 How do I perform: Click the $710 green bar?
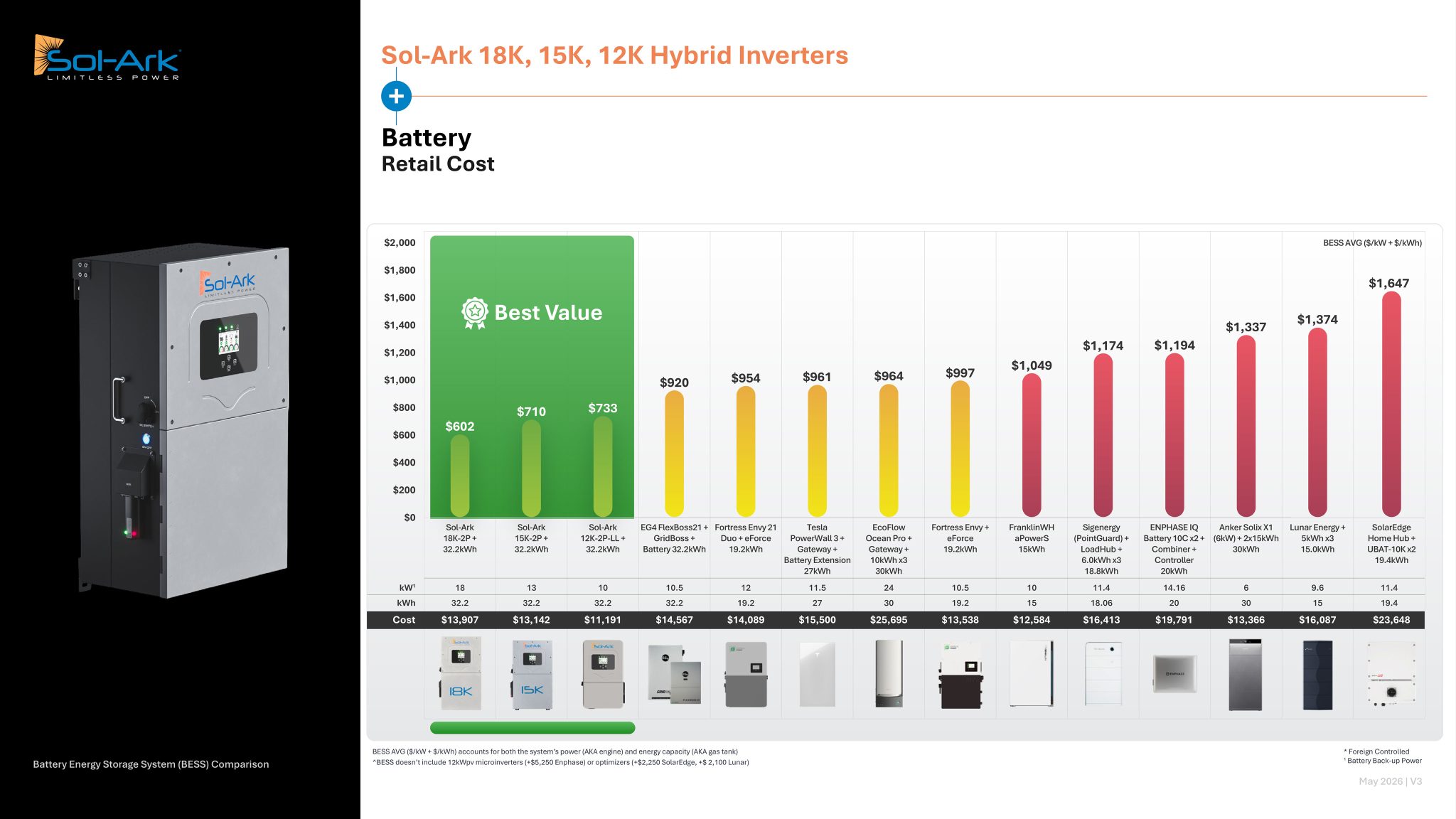tap(531, 468)
